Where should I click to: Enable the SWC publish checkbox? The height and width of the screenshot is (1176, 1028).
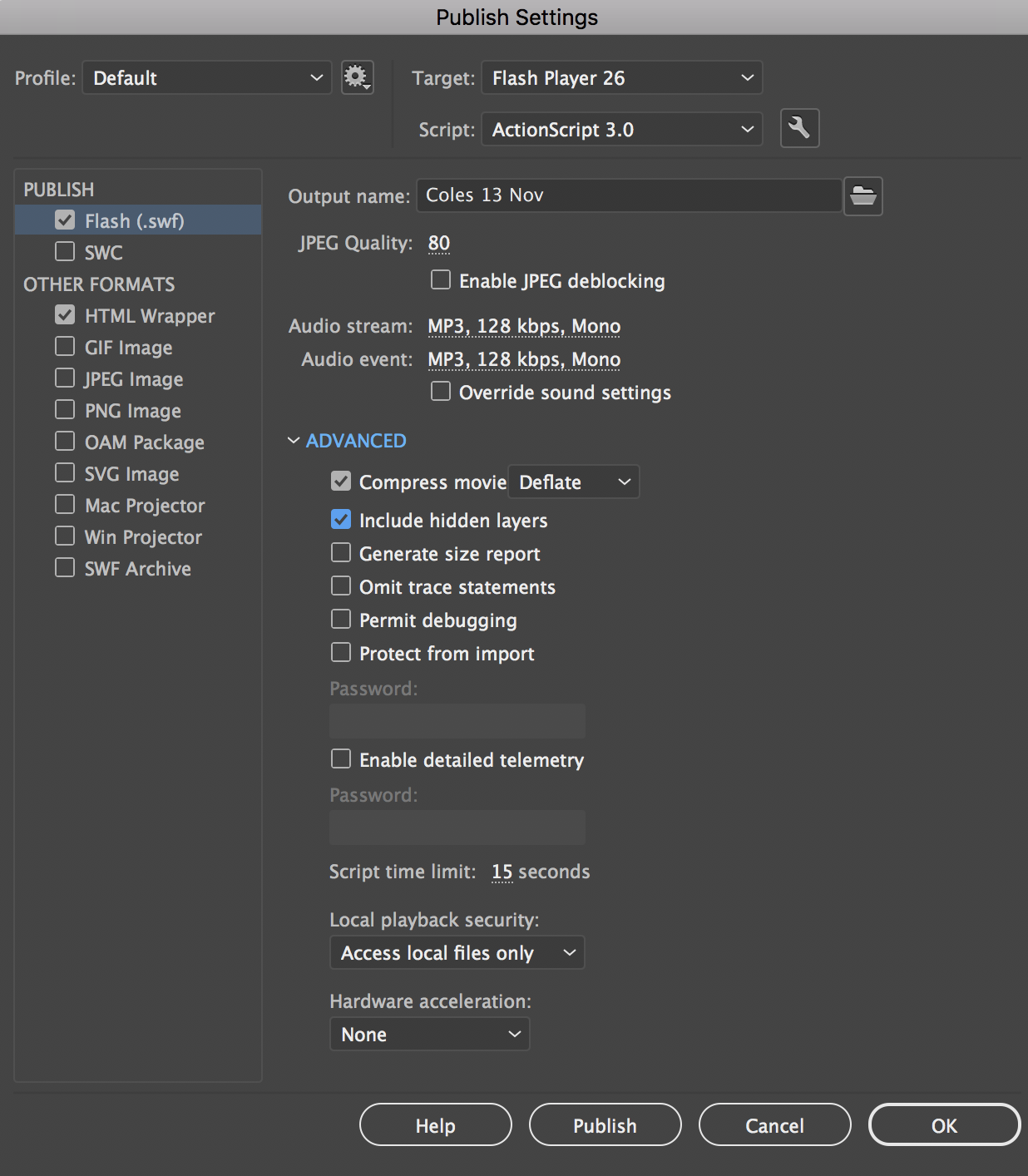click(65, 251)
